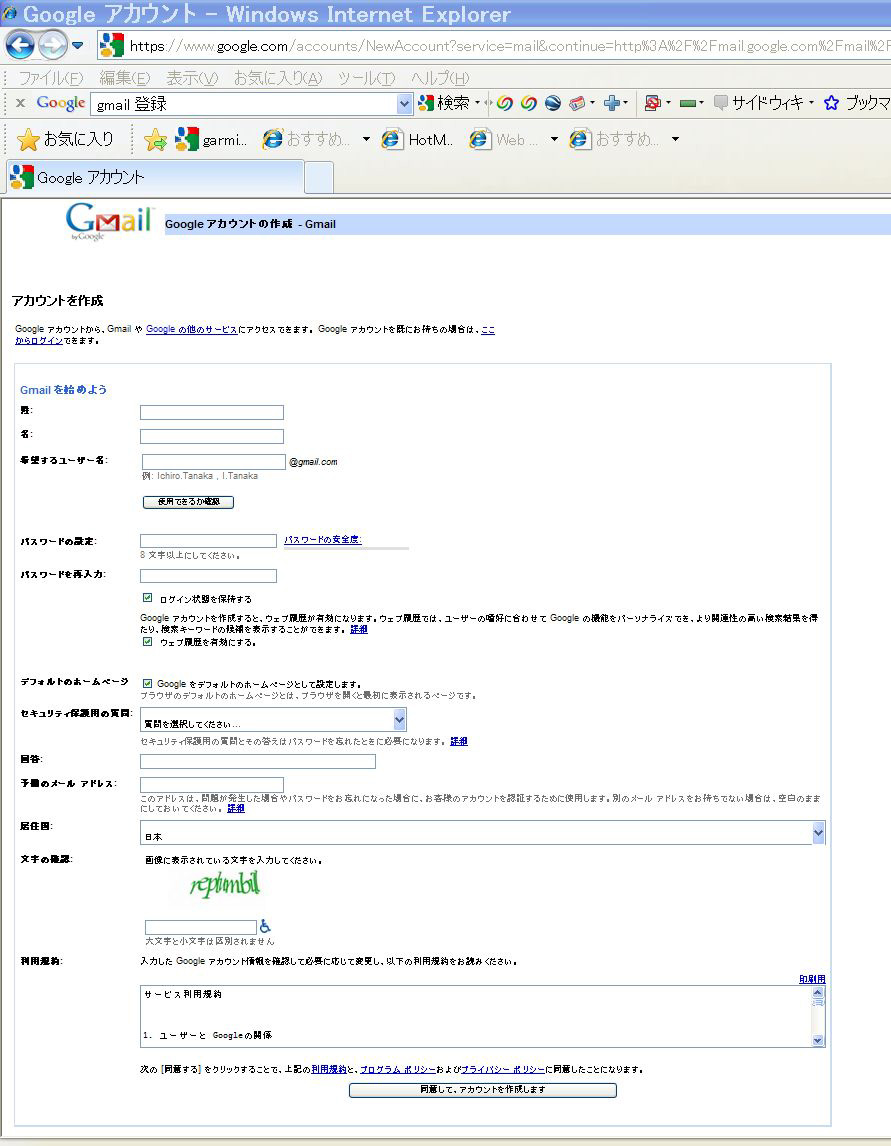Click the browser Back arrow button

(20, 45)
